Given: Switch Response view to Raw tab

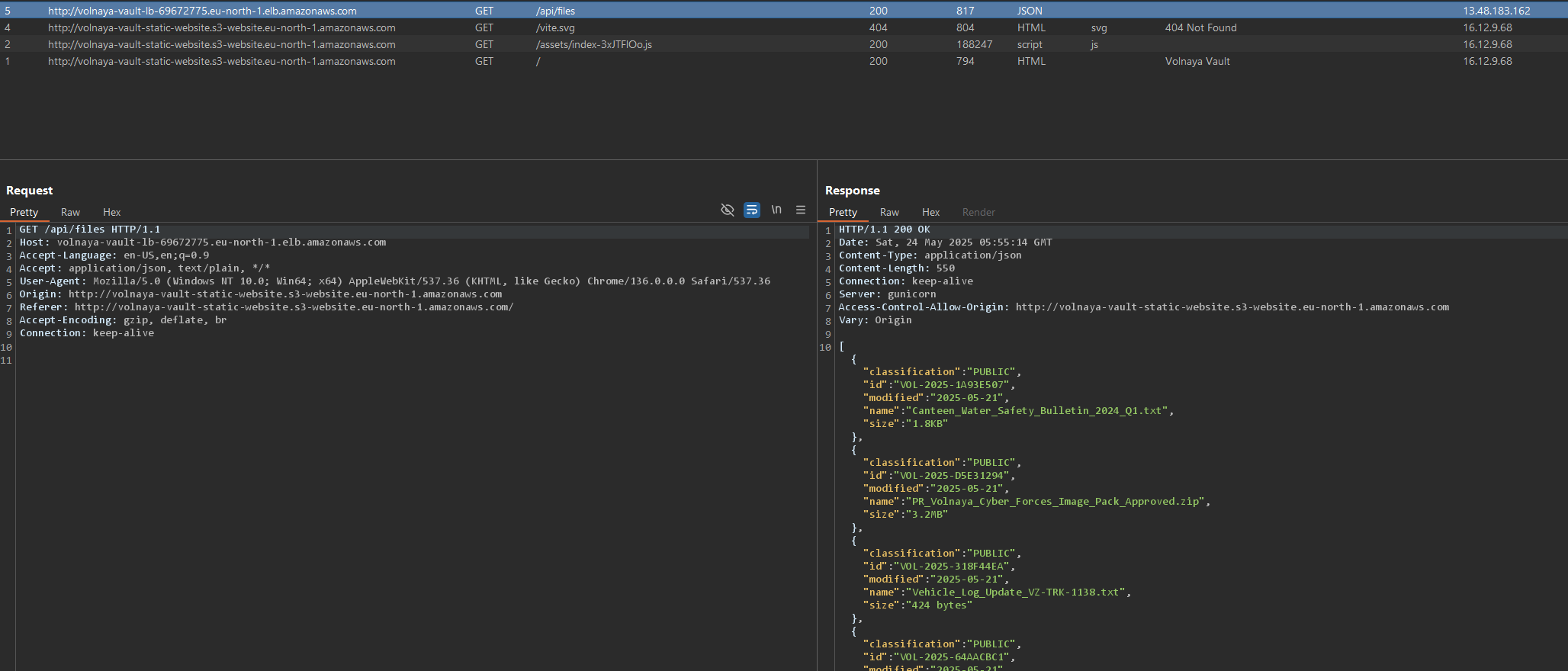Looking at the screenshot, I should [889, 212].
